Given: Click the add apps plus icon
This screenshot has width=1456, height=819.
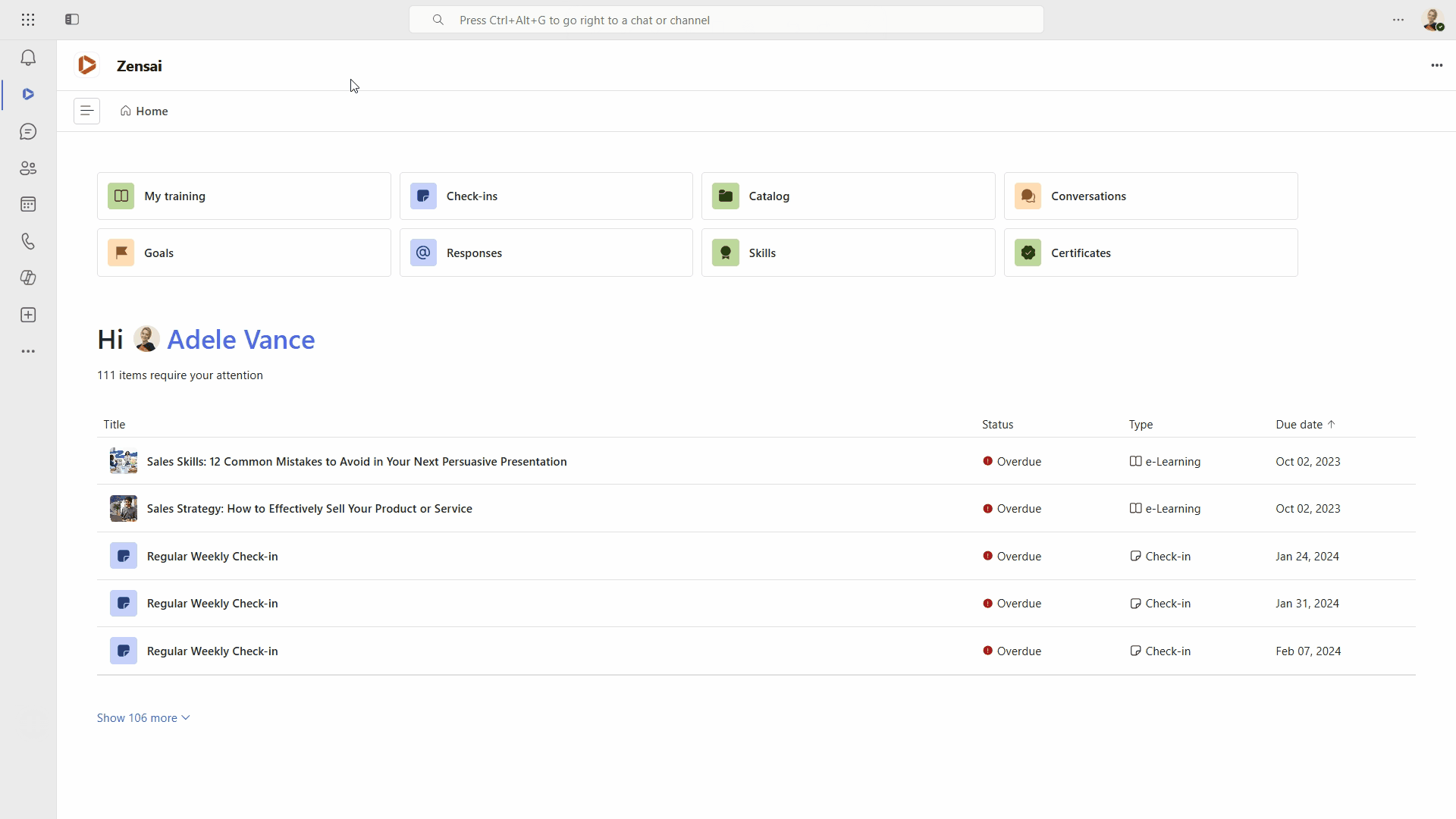Looking at the screenshot, I should pos(28,315).
